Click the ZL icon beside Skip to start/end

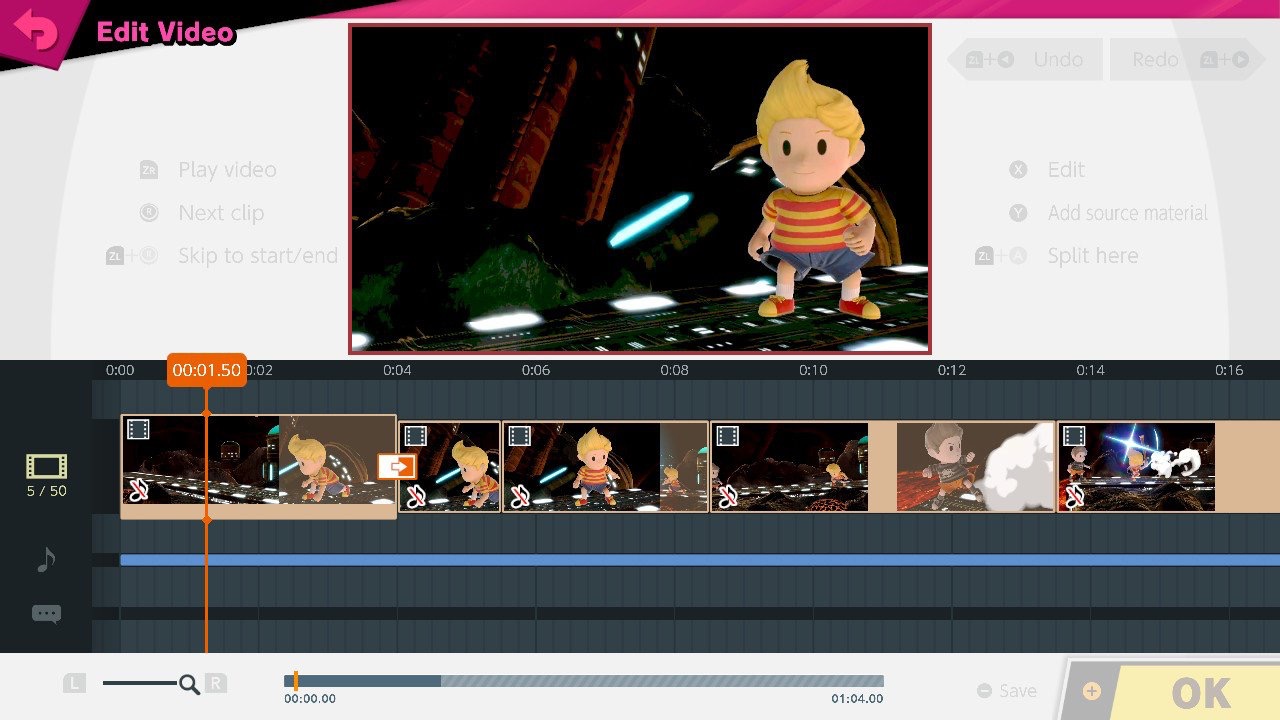coord(133,256)
